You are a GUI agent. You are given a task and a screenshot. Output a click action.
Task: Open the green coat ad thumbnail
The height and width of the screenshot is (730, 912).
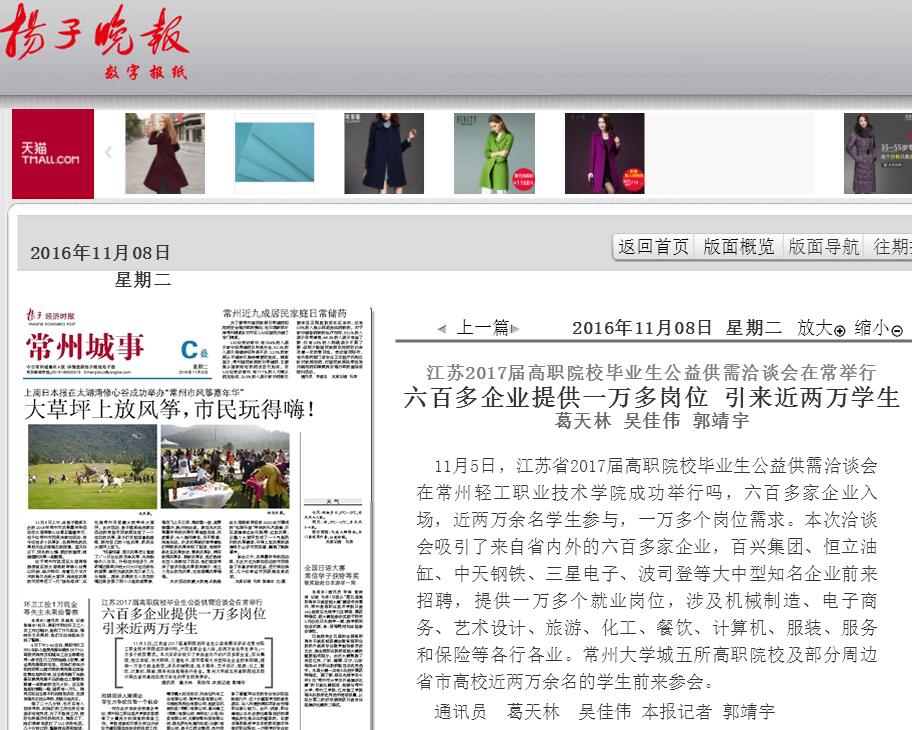(x=494, y=153)
